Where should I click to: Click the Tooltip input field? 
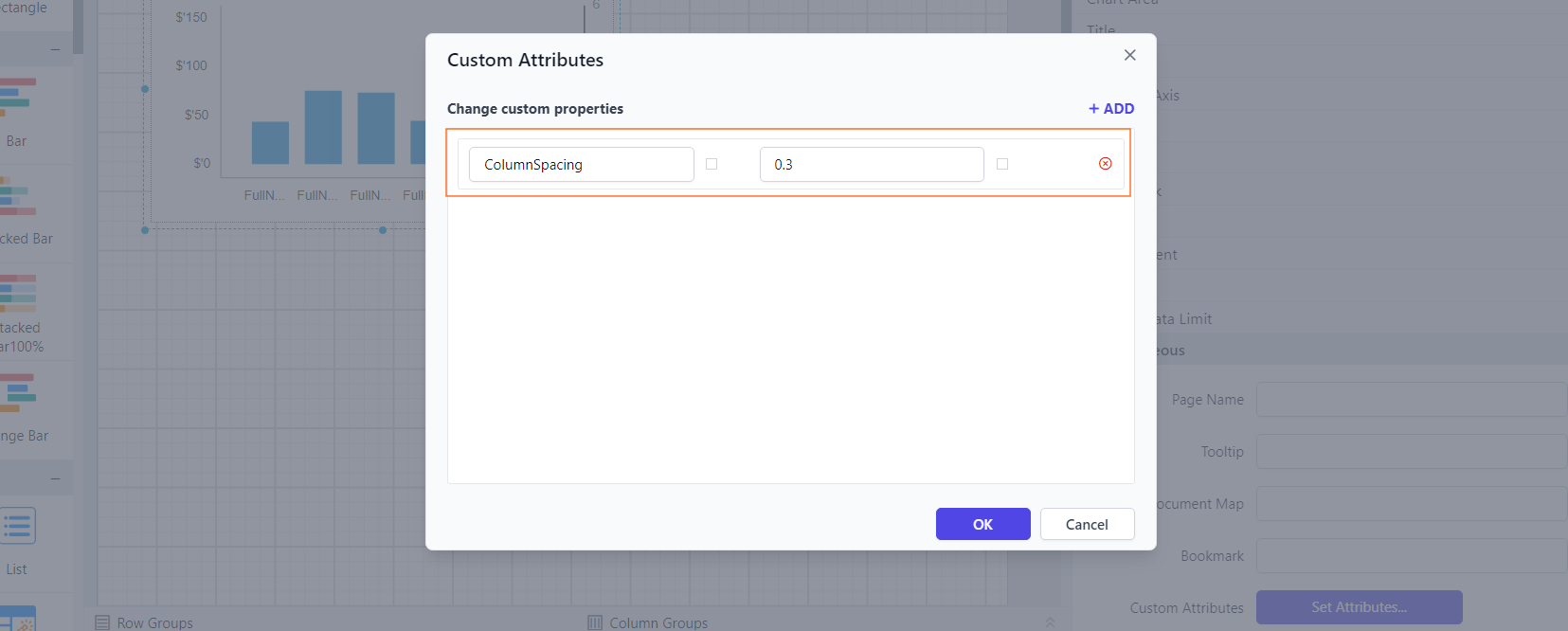(1411, 452)
